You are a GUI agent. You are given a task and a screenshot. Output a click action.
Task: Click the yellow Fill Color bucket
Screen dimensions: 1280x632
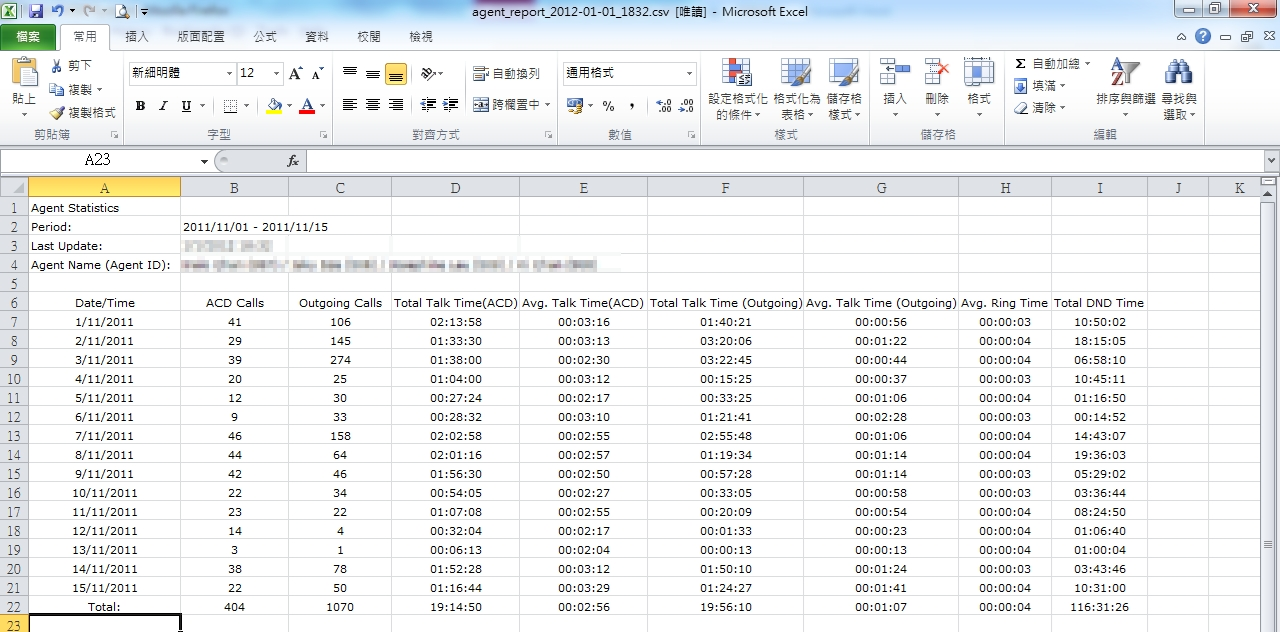pos(274,105)
